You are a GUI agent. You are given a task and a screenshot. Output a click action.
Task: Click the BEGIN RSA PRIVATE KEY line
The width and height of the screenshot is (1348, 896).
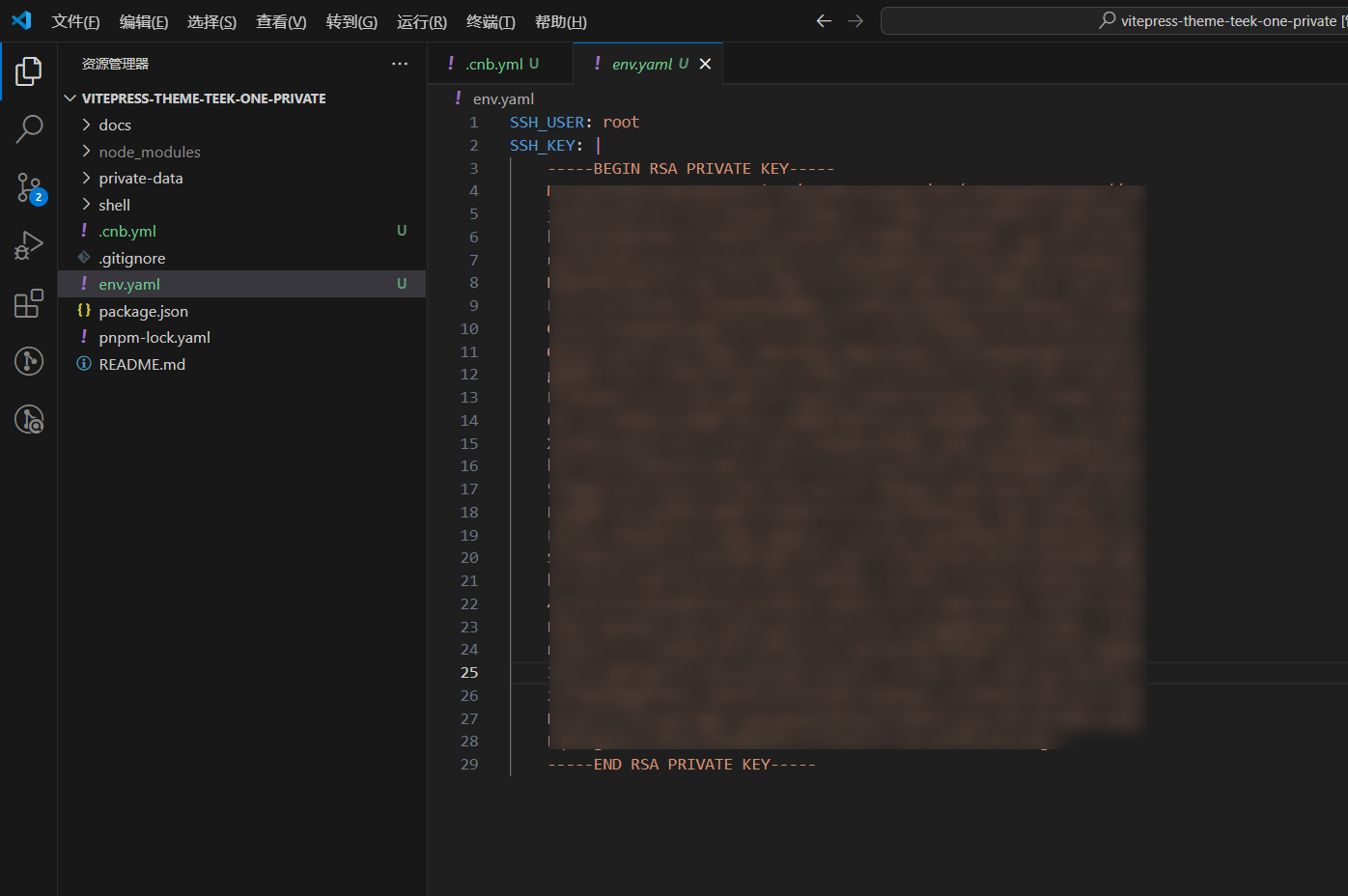690,168
